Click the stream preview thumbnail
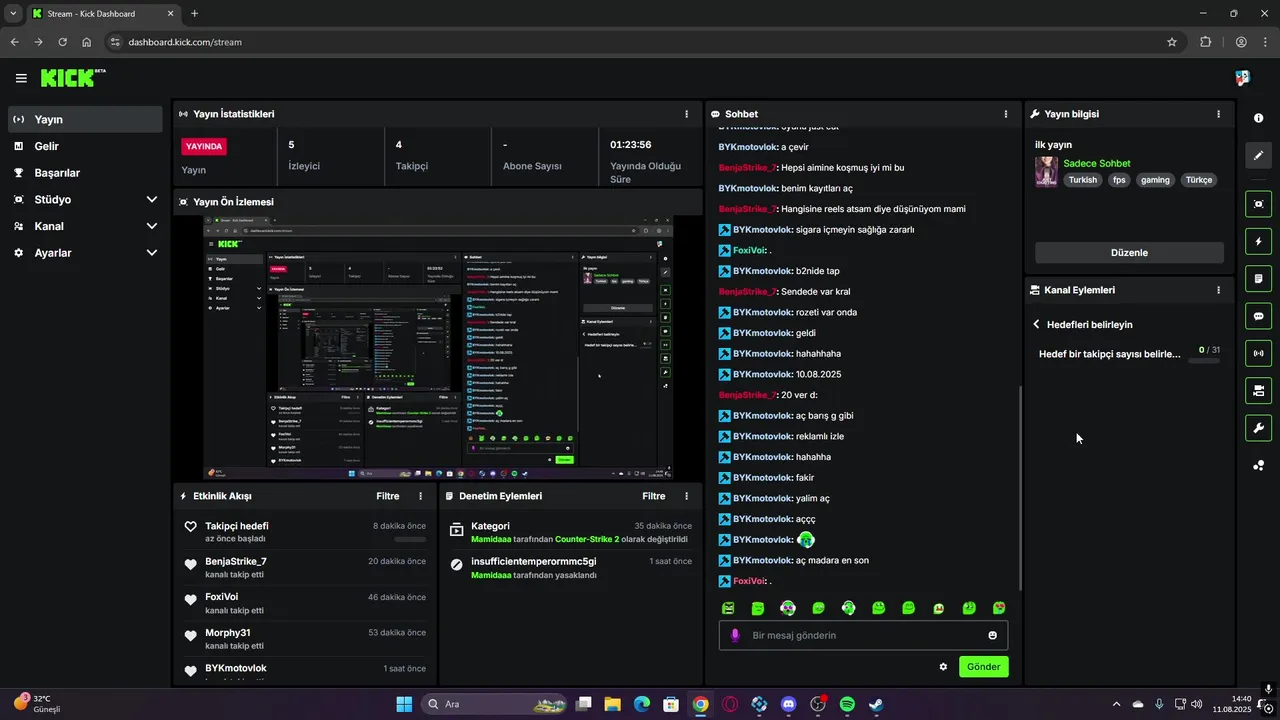 click(x=438, y=347)
